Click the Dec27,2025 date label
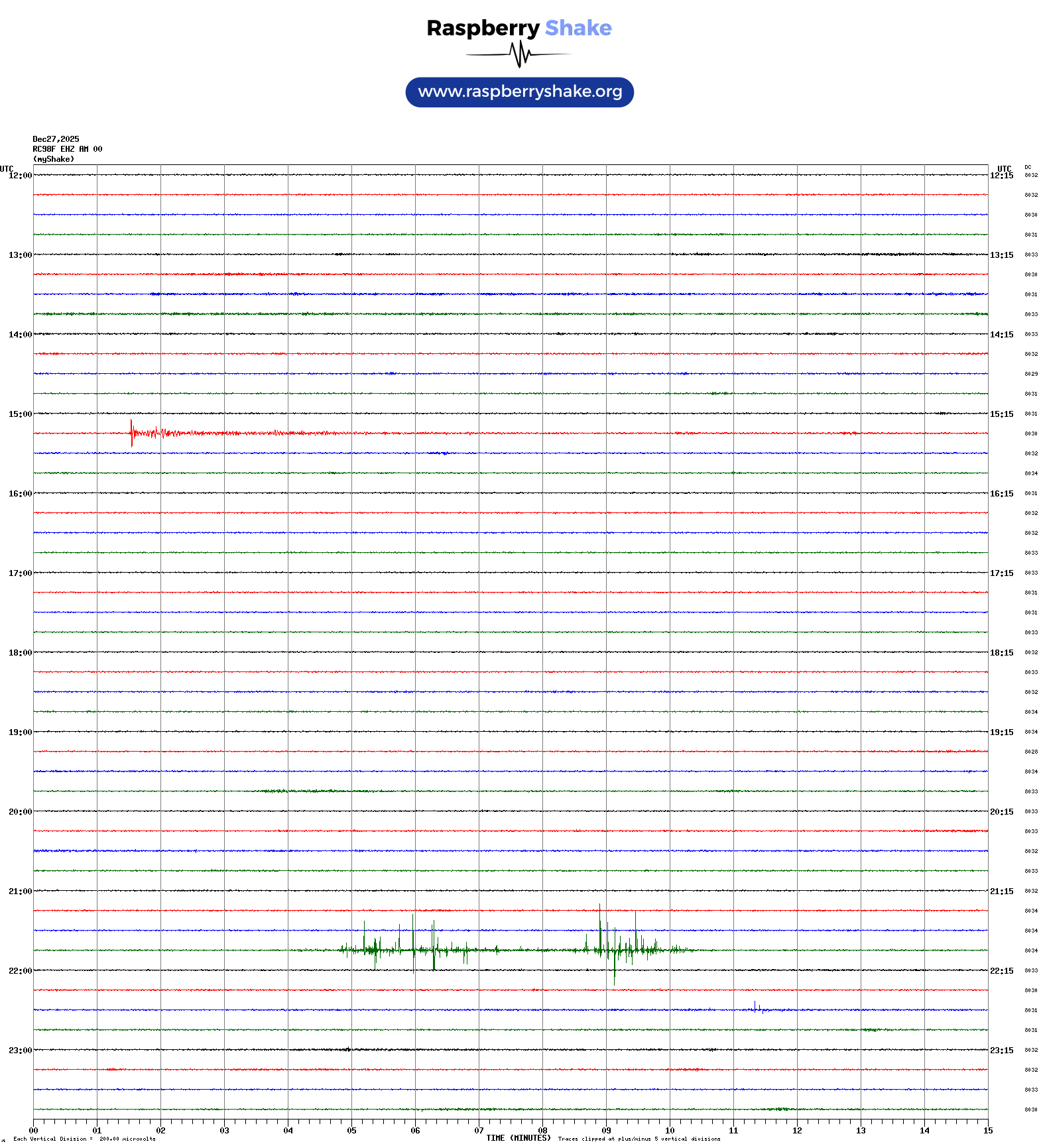 [56, 139]
